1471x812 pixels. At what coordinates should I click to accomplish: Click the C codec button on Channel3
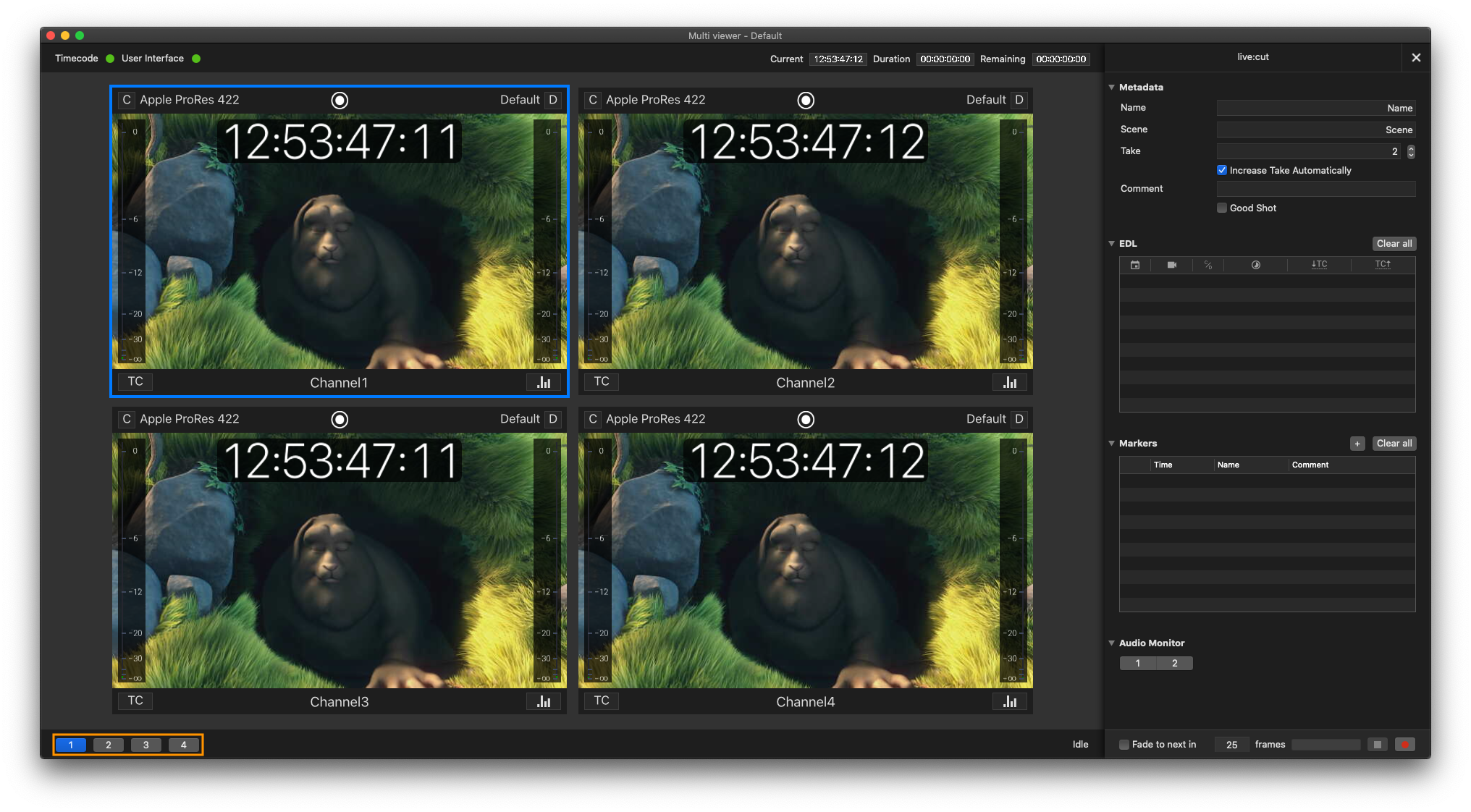coord(127,419)
